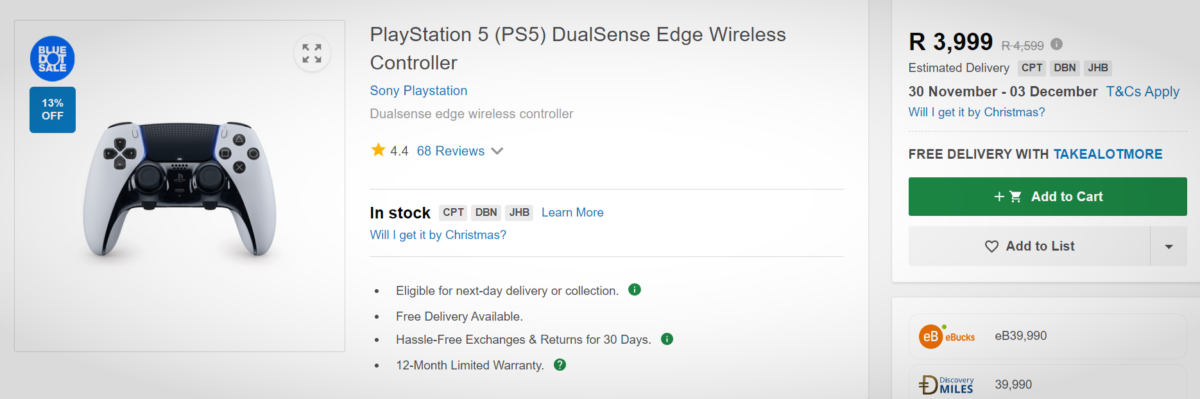Image resolution: width=1200 pixels, height=399 pixels.
Task: Click Learn More next to stock locations
Action: coord(572,212)
